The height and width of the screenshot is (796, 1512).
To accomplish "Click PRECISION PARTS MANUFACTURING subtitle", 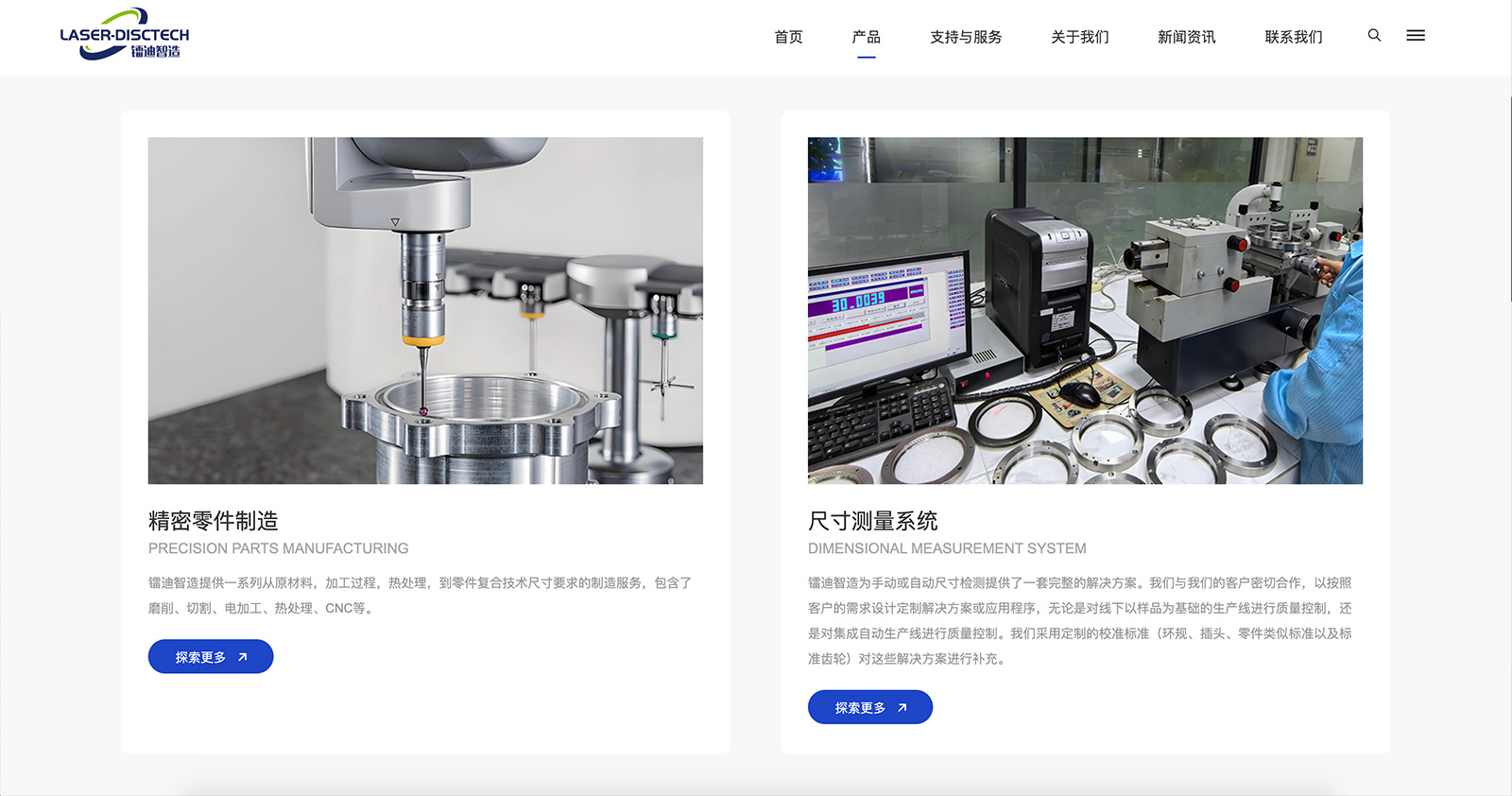I will (x=279, y=548).
